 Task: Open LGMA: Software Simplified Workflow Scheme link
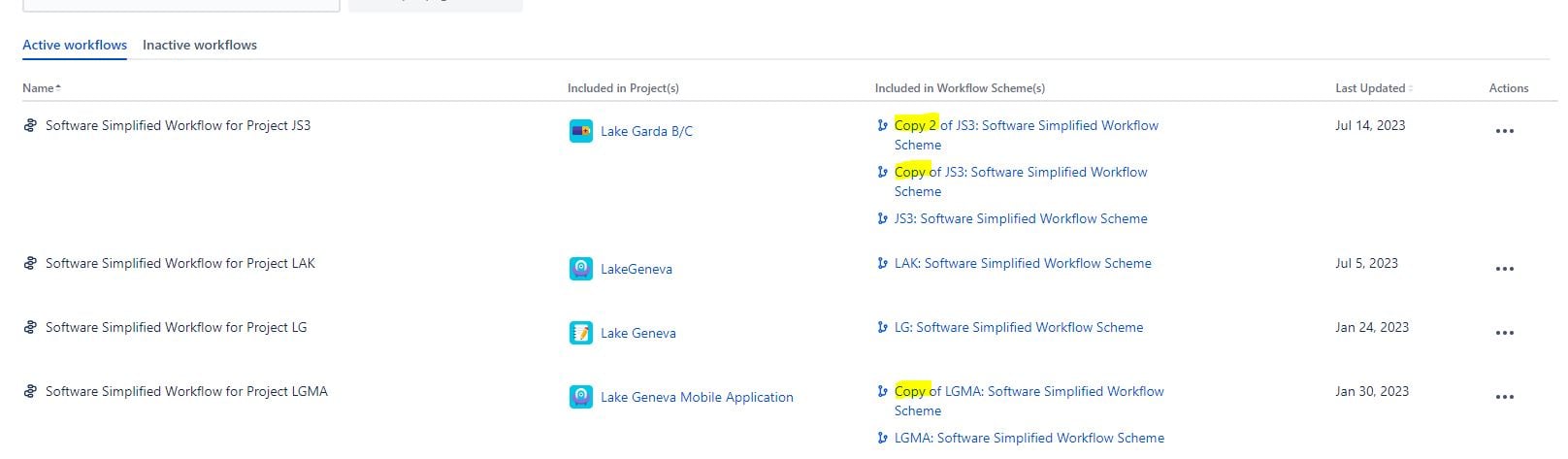(1029, 438)
